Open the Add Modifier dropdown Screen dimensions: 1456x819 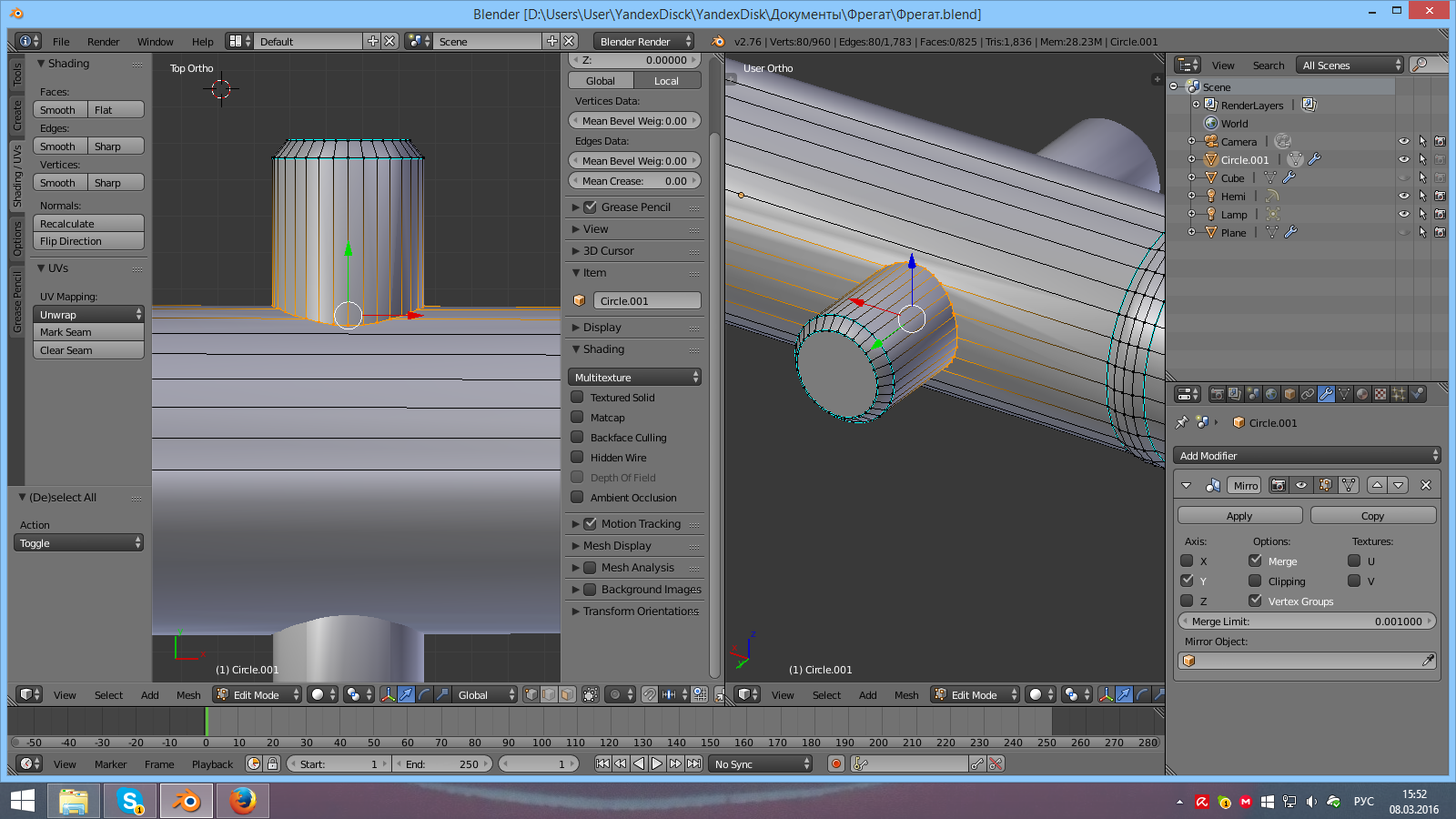pos(1308,455)
